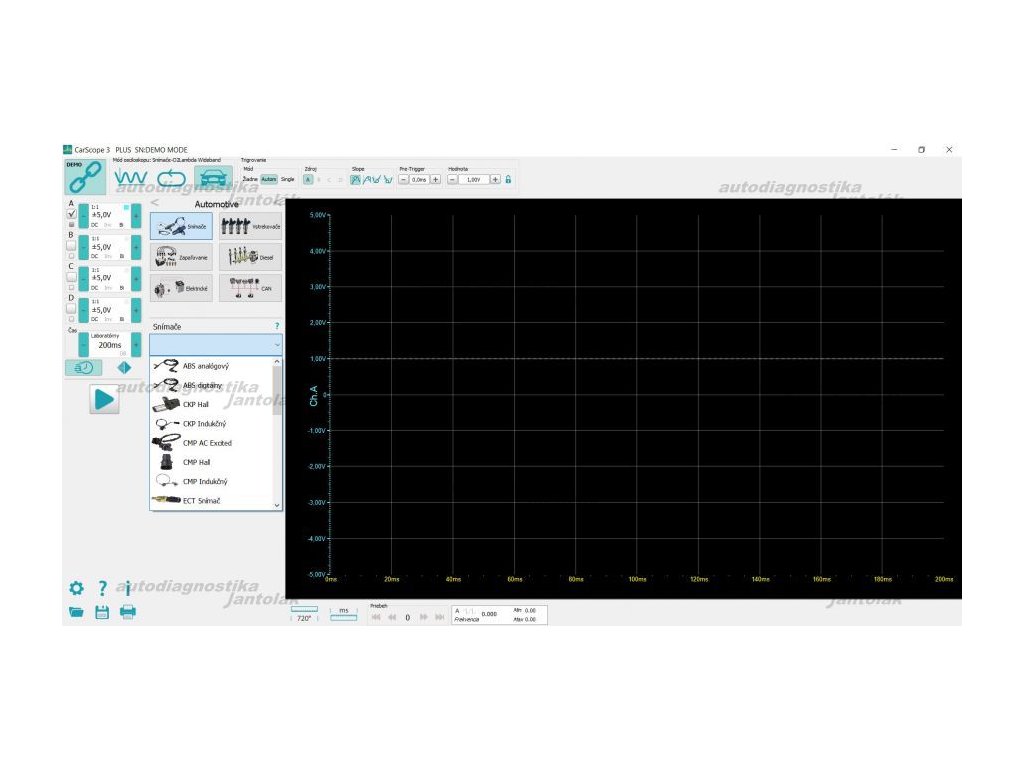Open settings via the gear icon

click(76, 588)
